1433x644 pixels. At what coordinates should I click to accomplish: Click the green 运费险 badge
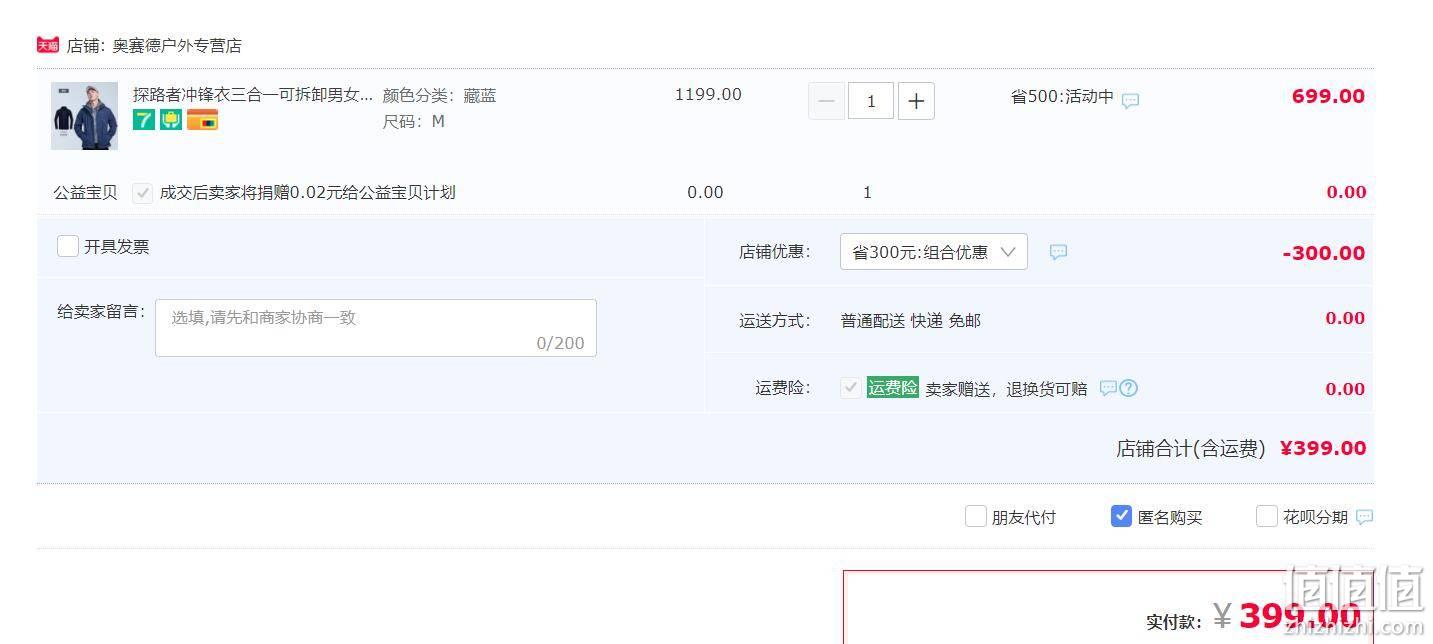893,388
